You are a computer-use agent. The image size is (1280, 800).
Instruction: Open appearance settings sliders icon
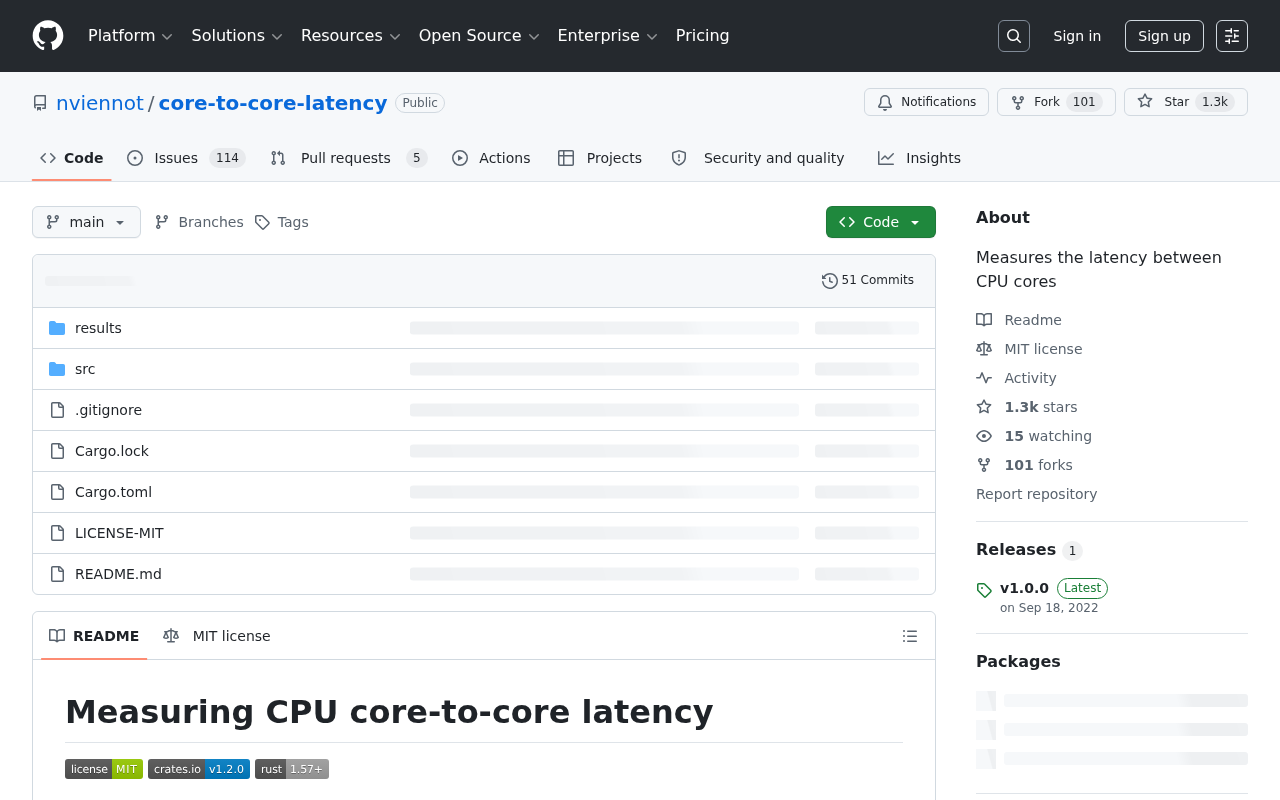[x=1232, y=36]
